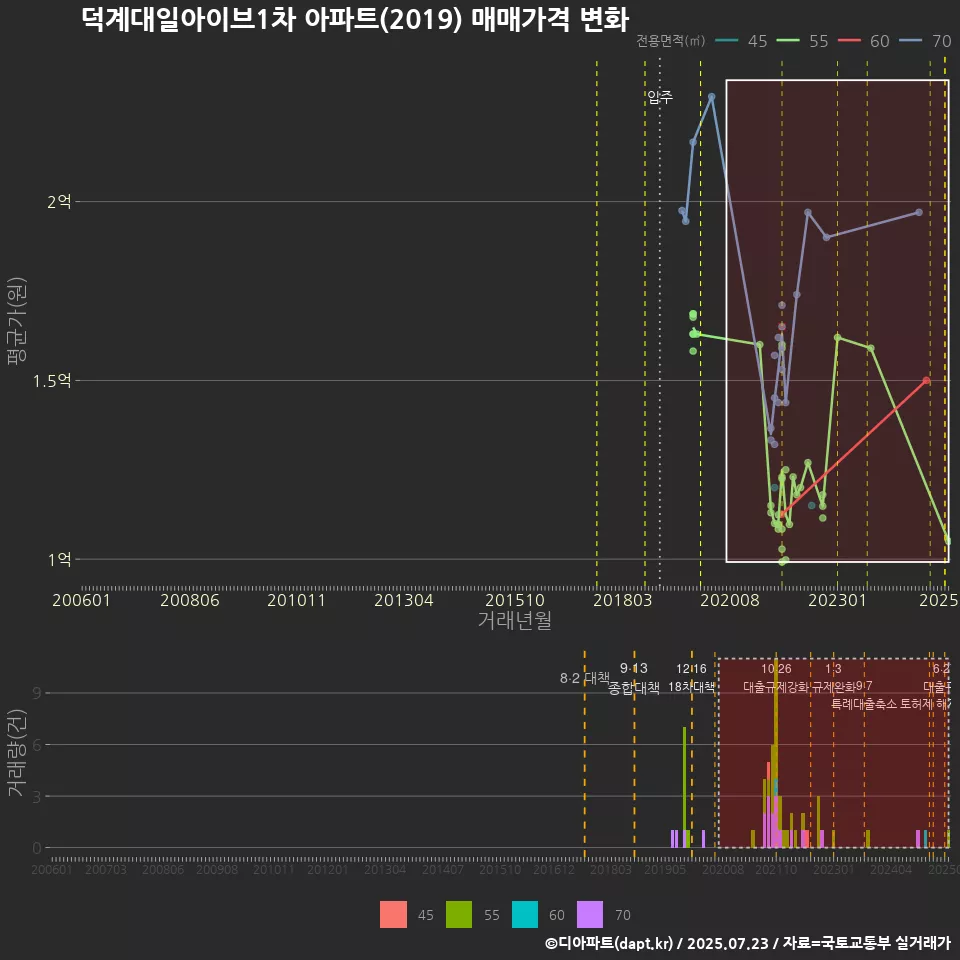The width and height of the screenshot is (960, 960).
Task: Click the 6 label on volume axis
Action: coord(37,744)
